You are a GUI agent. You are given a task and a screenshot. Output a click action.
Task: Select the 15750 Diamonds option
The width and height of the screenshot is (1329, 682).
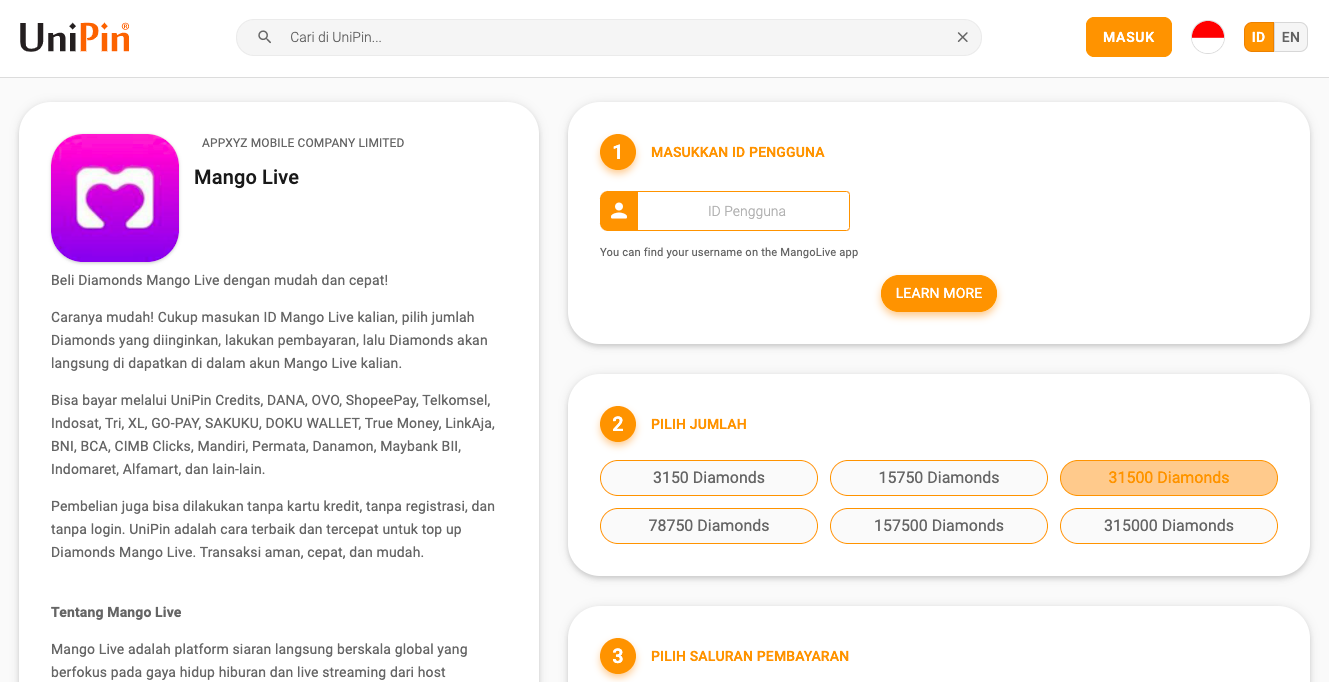click(x=938, y=478)
